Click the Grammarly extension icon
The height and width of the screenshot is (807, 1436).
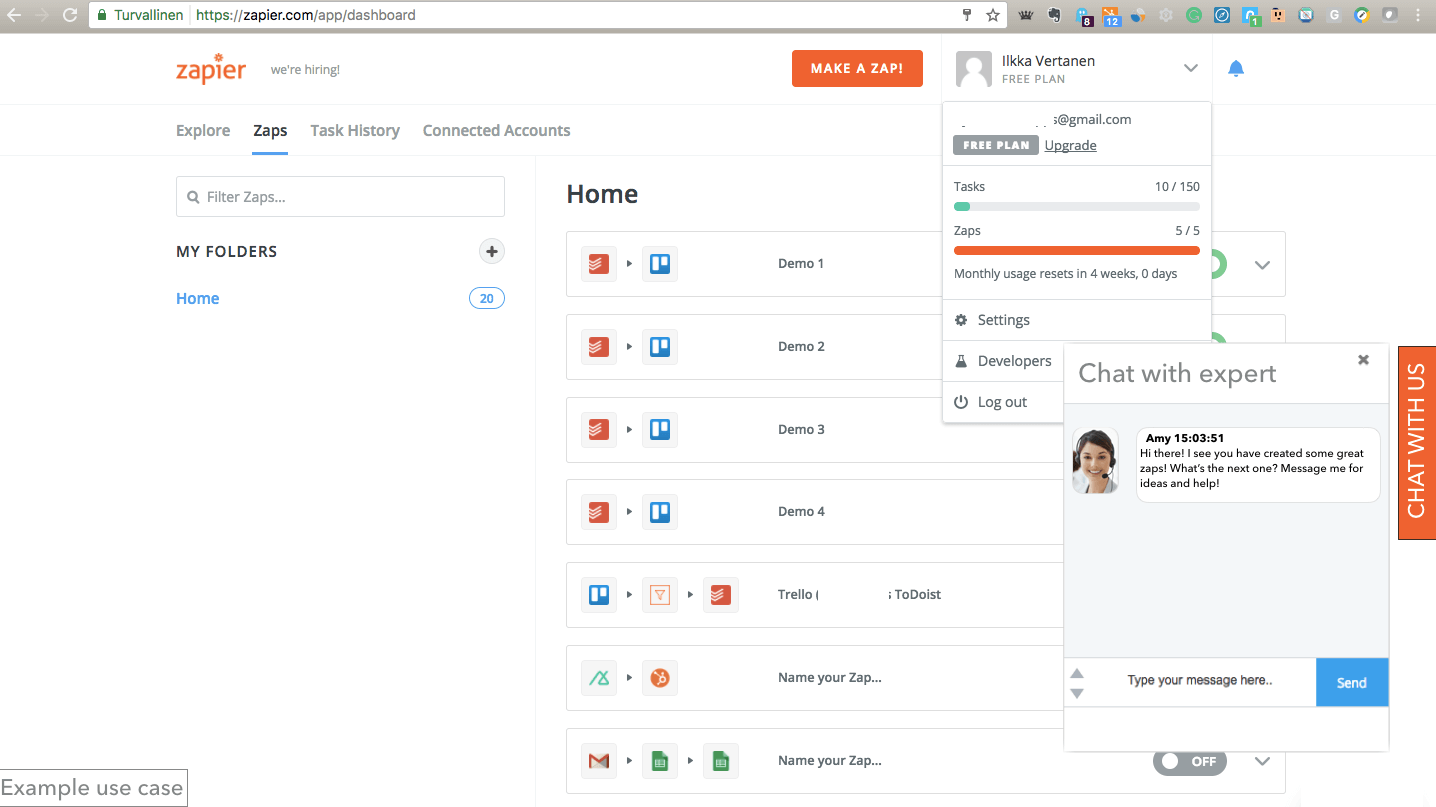(1194, 15)
